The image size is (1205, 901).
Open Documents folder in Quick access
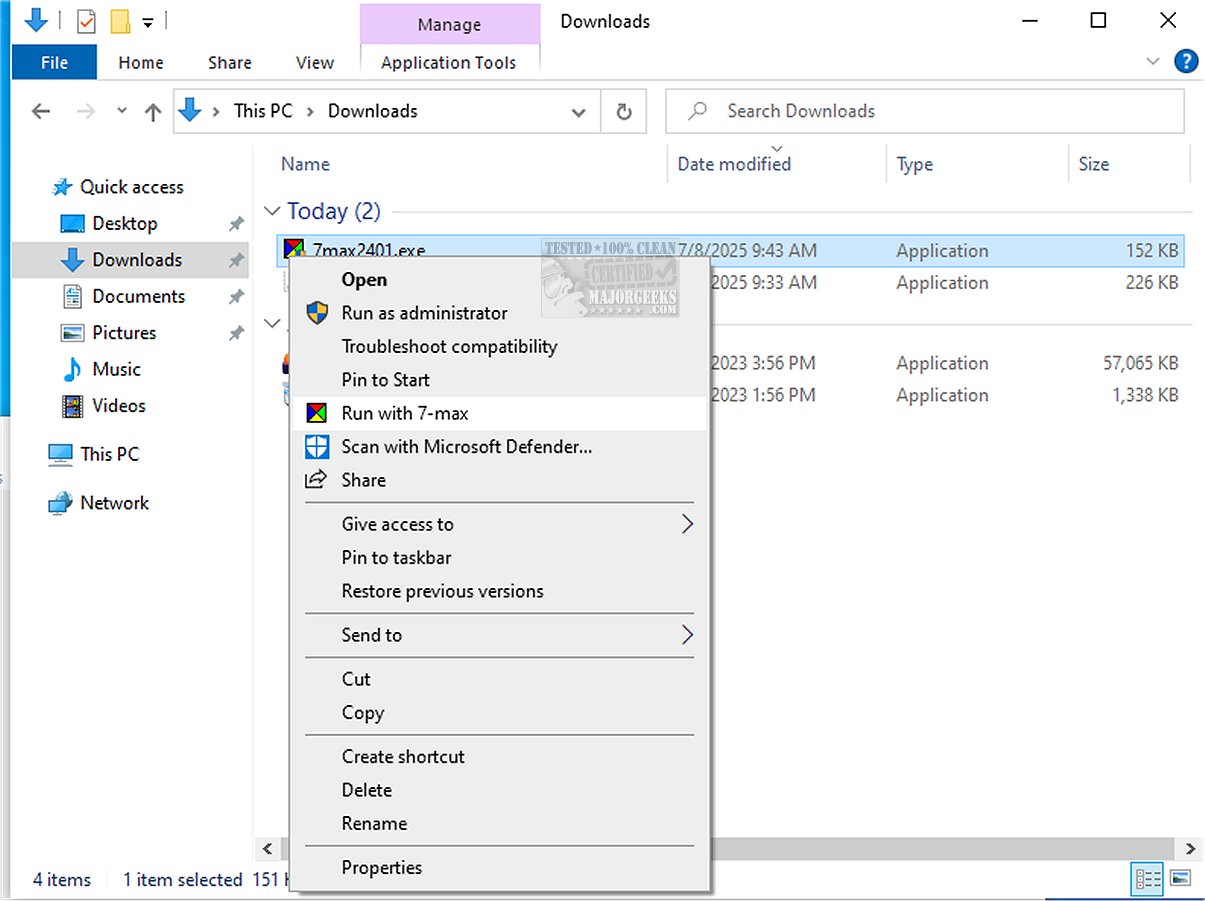point(138,296)
